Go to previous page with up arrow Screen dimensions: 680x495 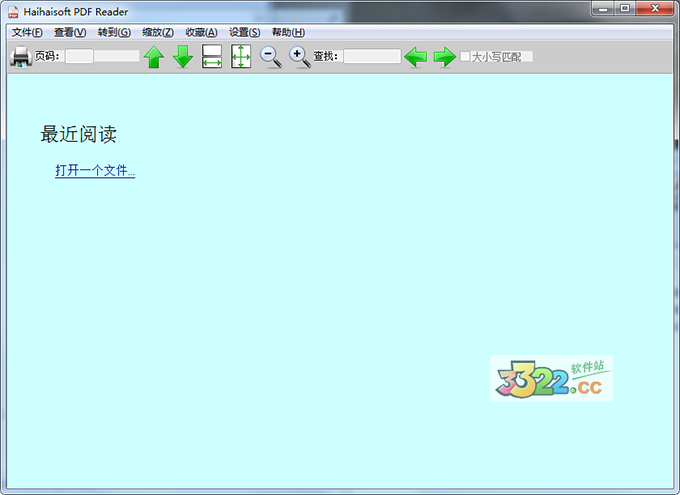tap(154, 57)
